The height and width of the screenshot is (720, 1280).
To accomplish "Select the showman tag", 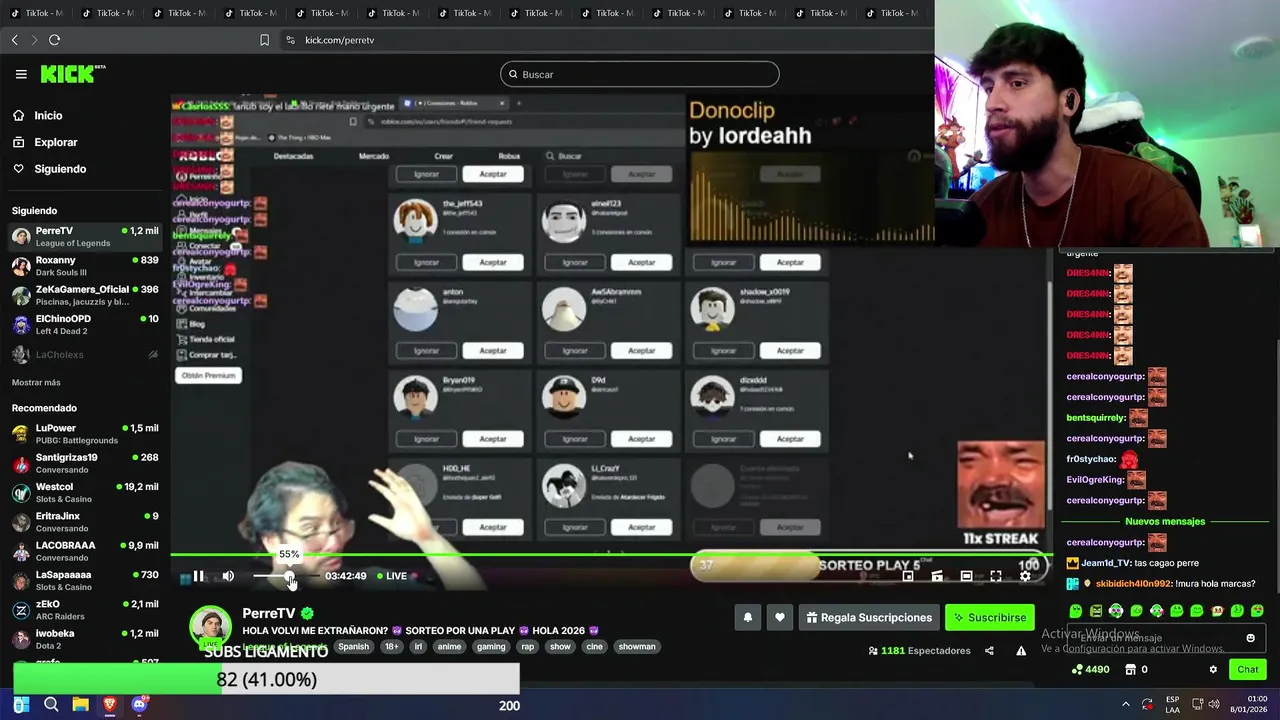I will point(637,647).
